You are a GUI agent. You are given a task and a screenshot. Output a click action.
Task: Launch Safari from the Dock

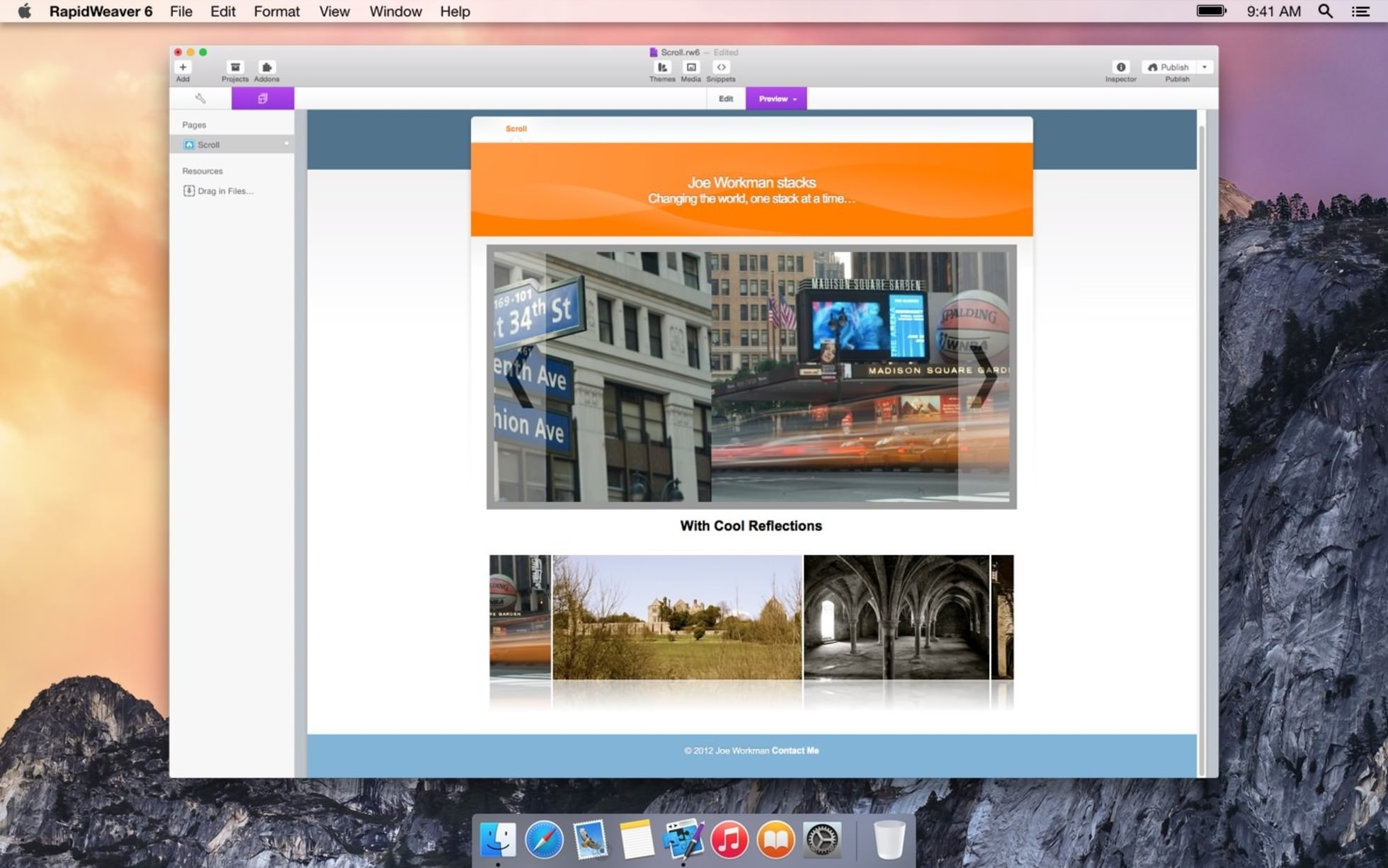coord(545,840)
